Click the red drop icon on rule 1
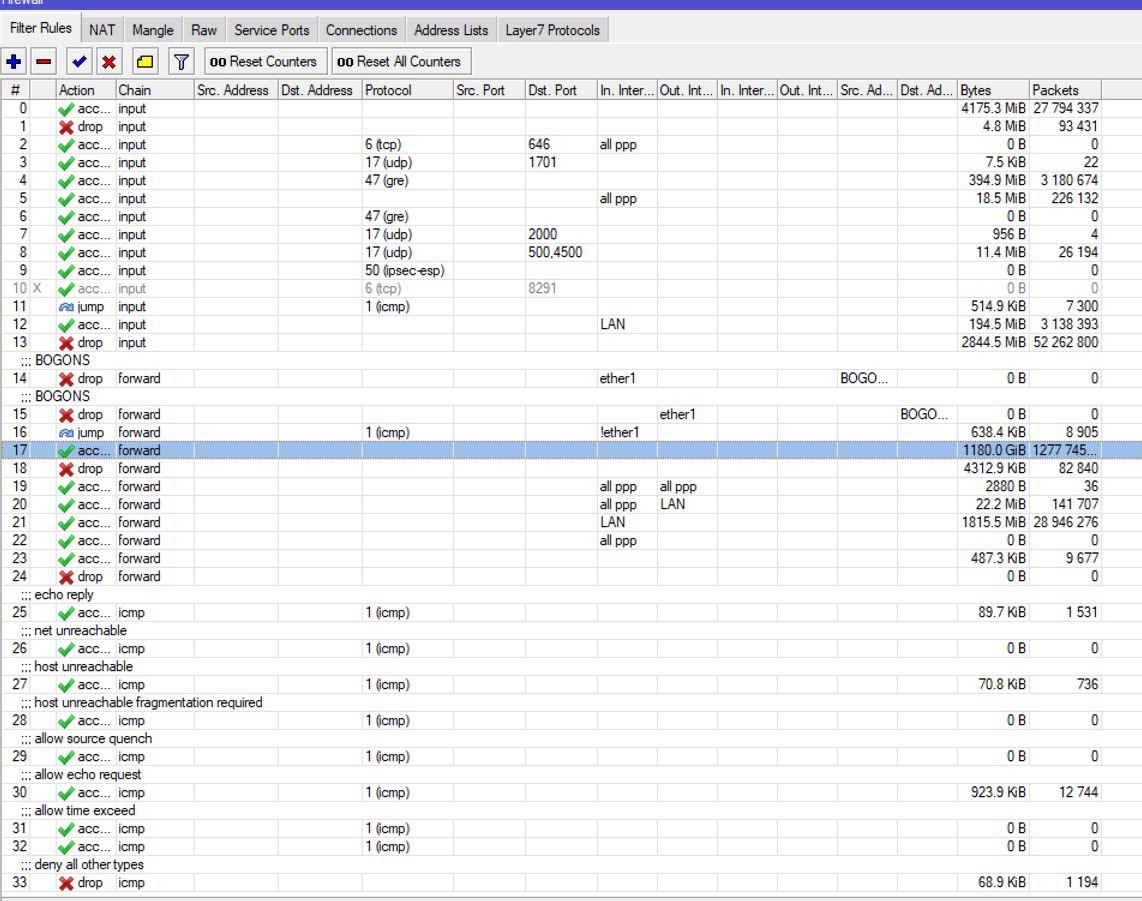This screenshot has height=901, width=1142. [x=66, y=127]
